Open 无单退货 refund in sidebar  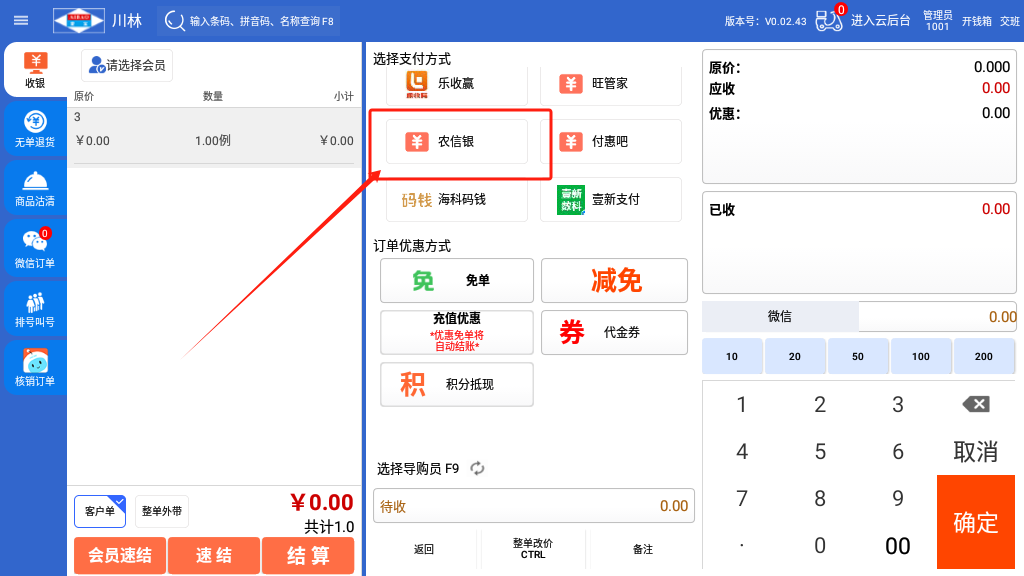coord(35,129)
